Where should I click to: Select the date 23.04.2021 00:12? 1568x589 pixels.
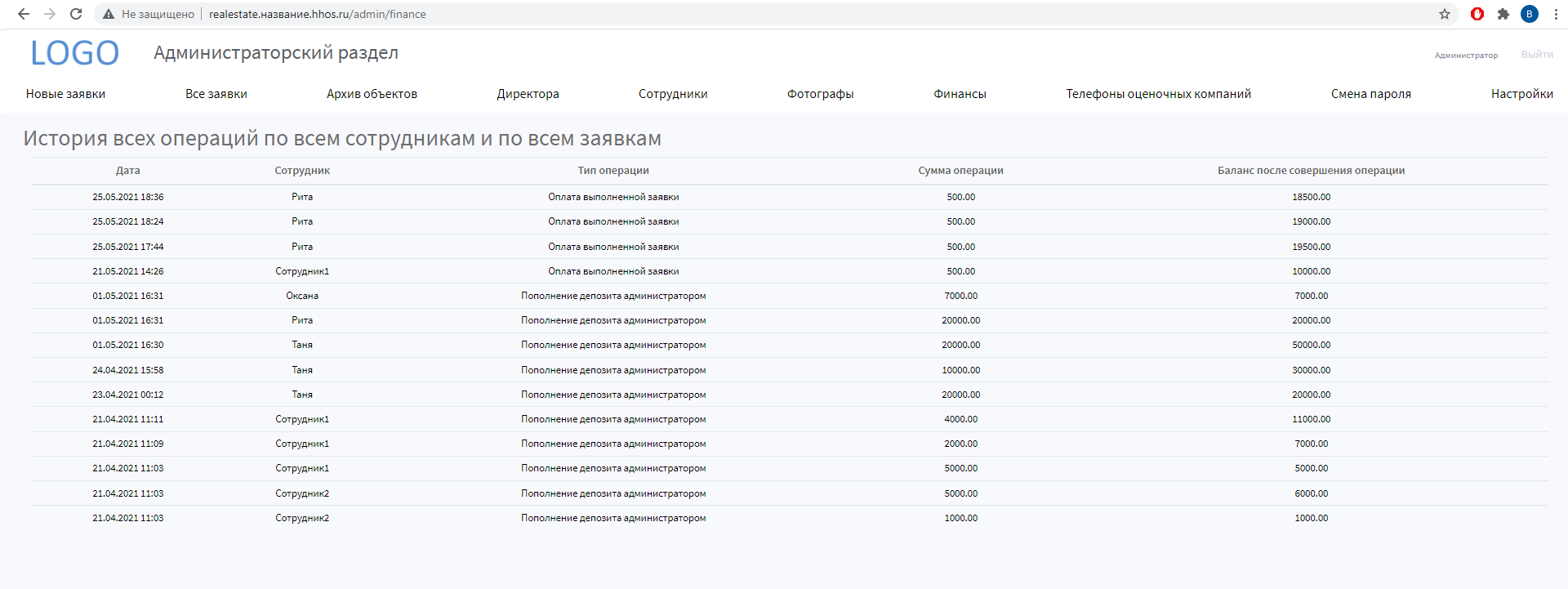(x=128, y=395)
